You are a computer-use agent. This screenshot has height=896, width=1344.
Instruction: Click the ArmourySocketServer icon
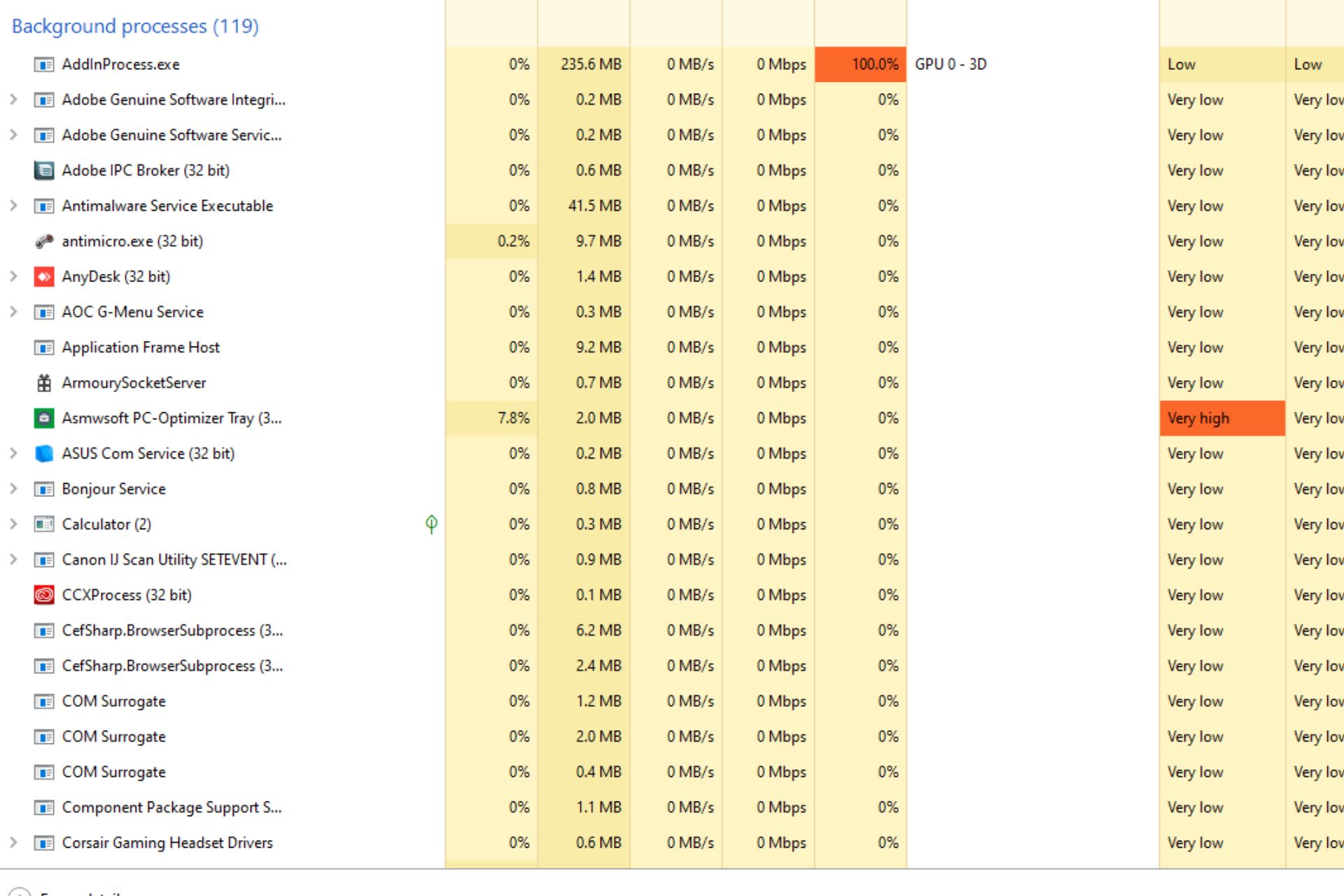[x=43, y=383]
